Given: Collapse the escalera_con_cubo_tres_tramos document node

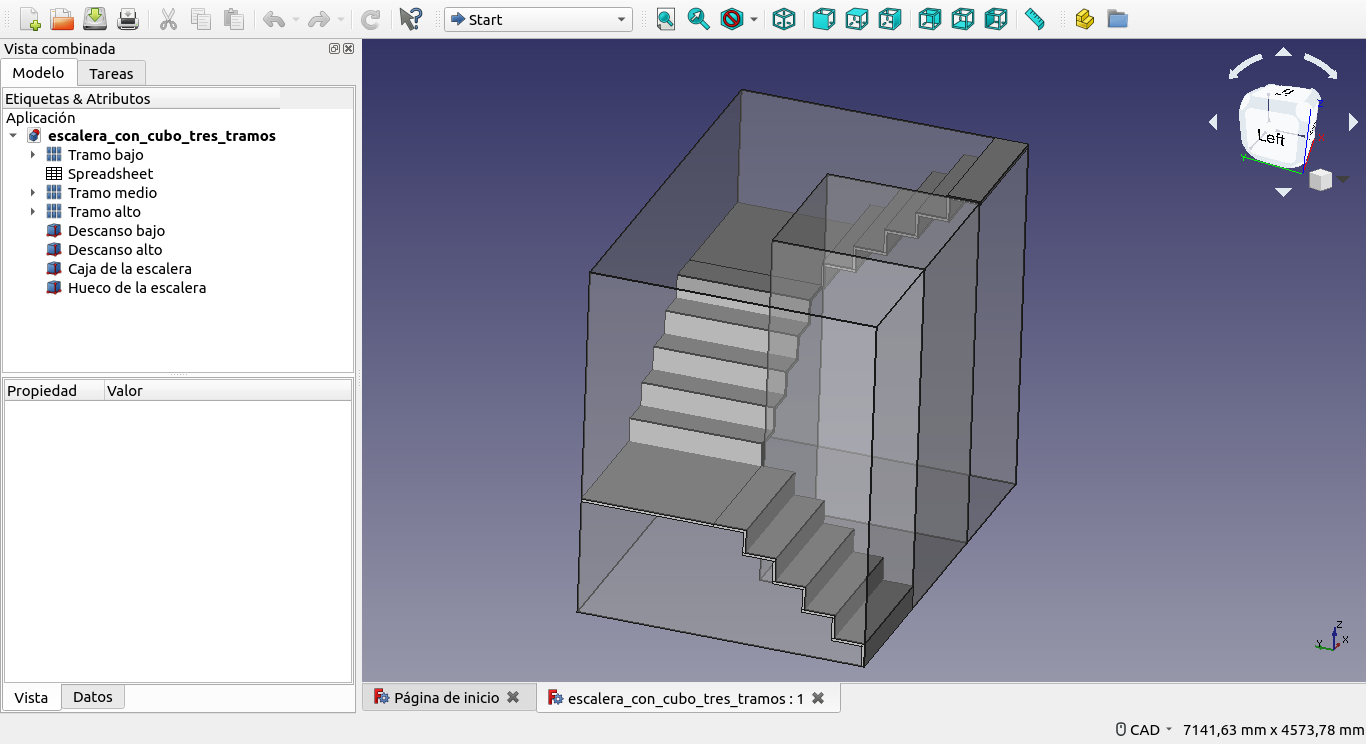Looking at the screenshot, I should pyautogui.click(x=13, y=136).
